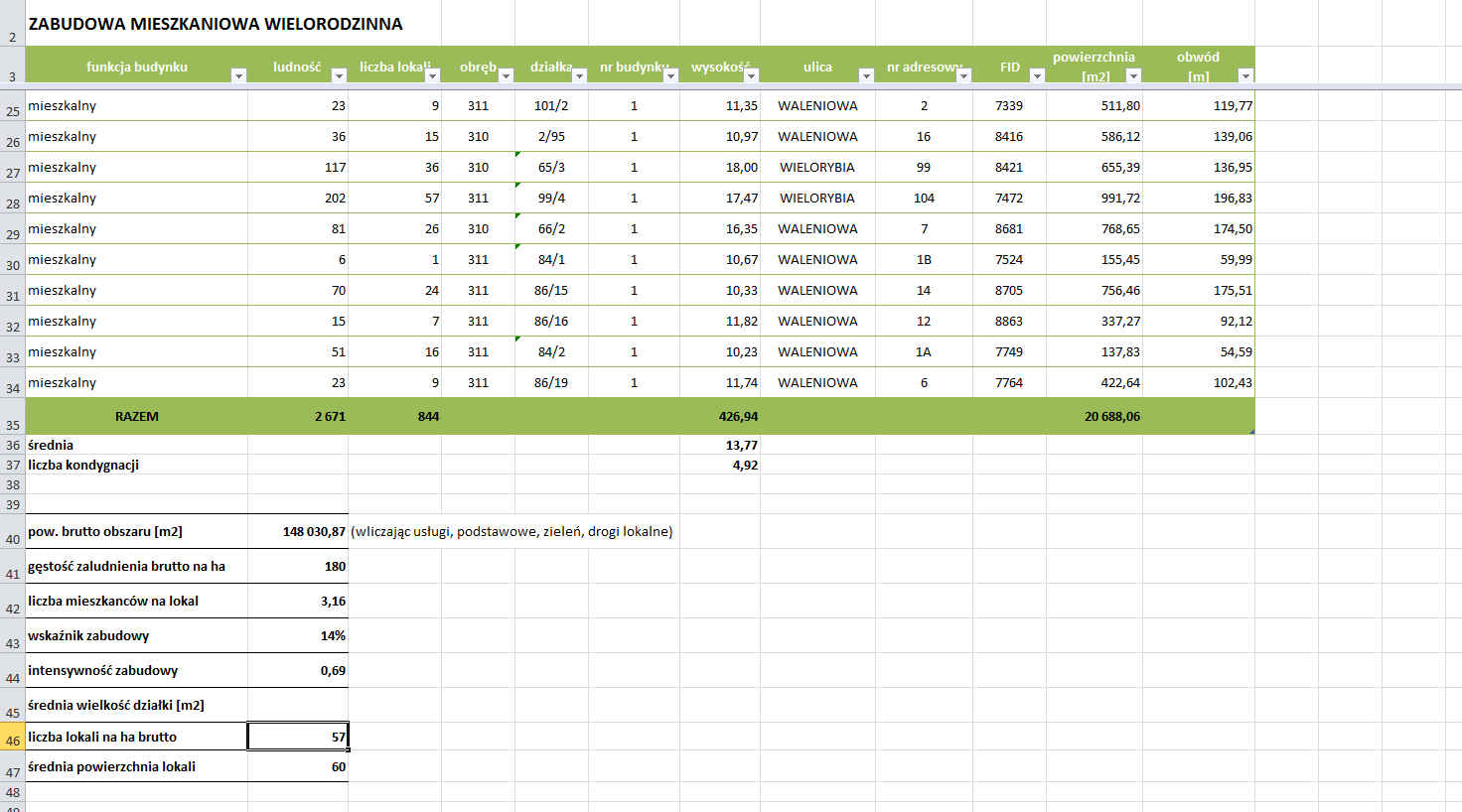
Task: Click total liczba lokali value 844
Action: [x=428, y=417]
